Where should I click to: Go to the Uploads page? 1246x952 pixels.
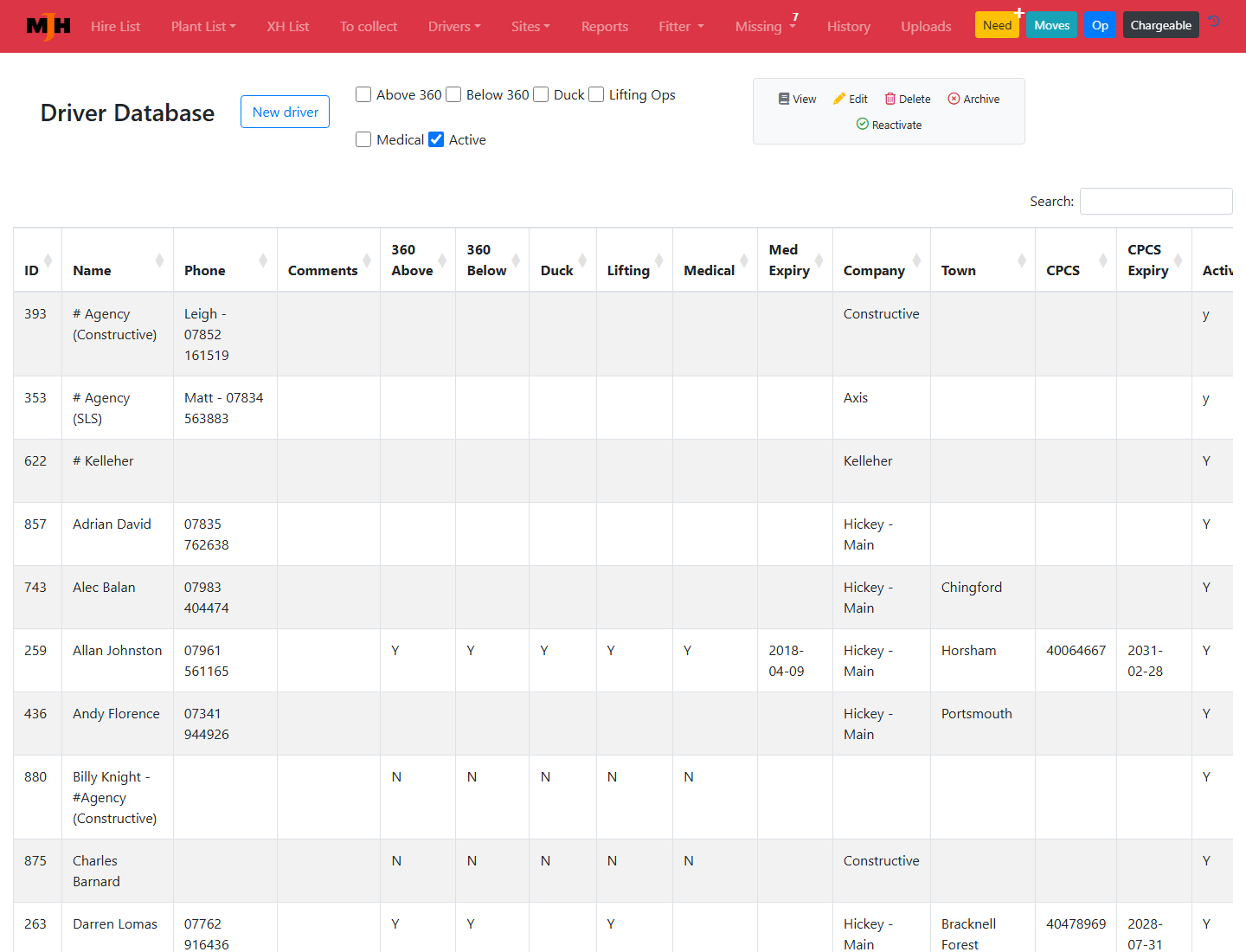926,26
